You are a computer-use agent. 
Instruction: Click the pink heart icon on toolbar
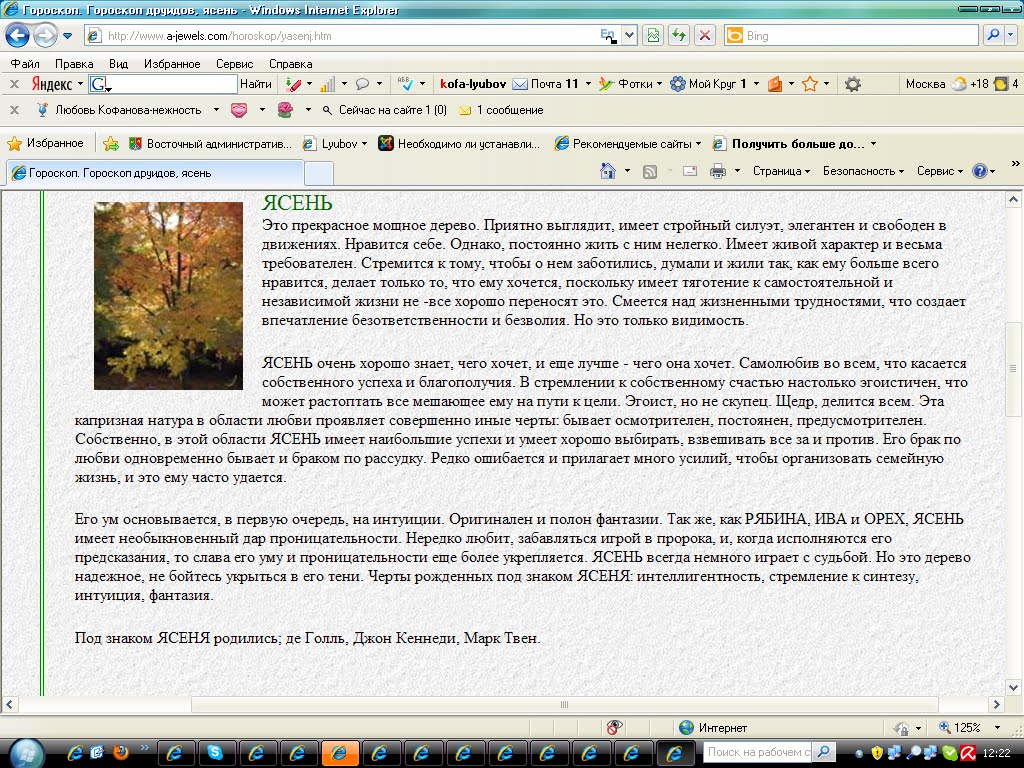tap(239, 110)
